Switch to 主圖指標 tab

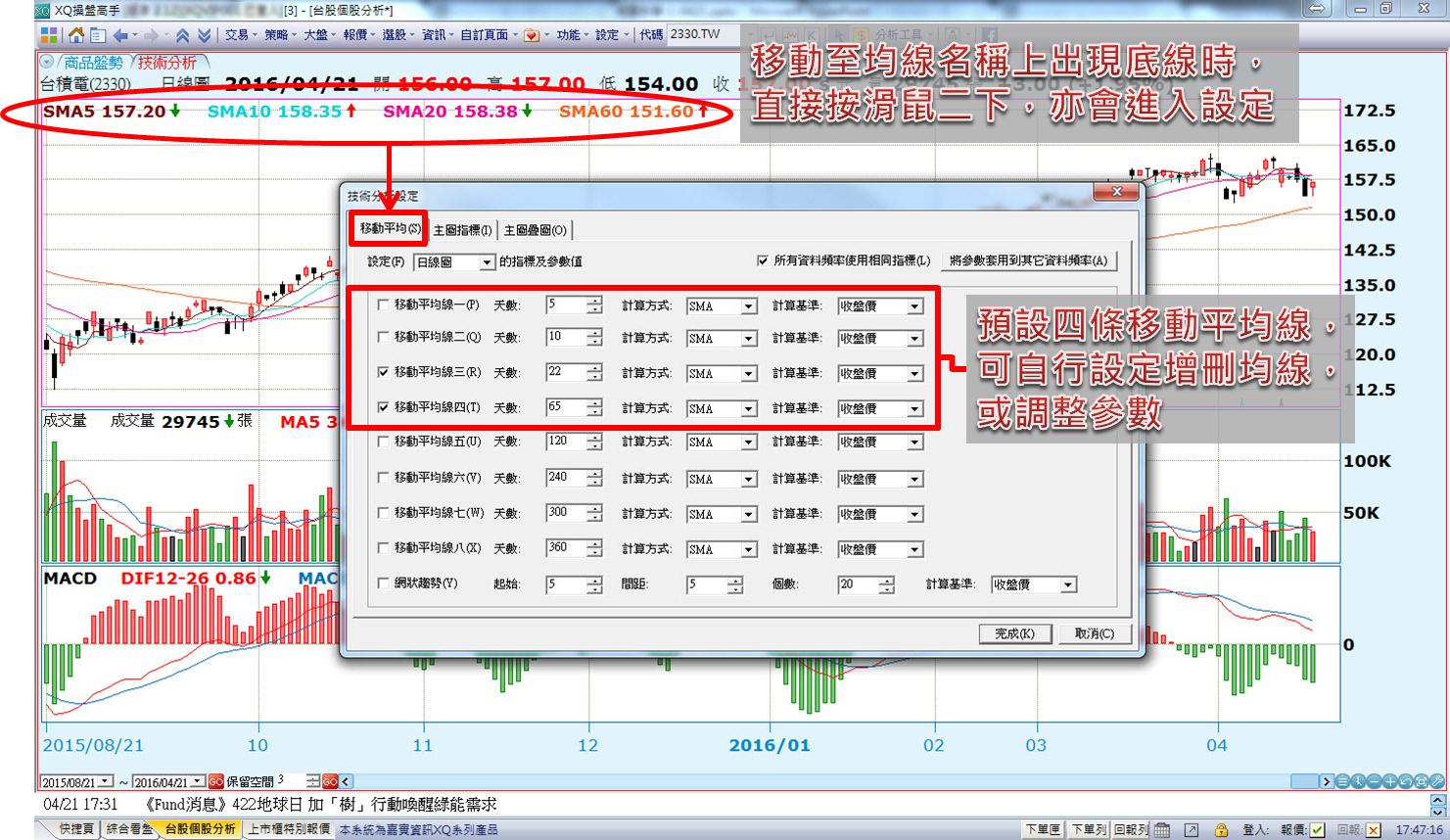462,230
